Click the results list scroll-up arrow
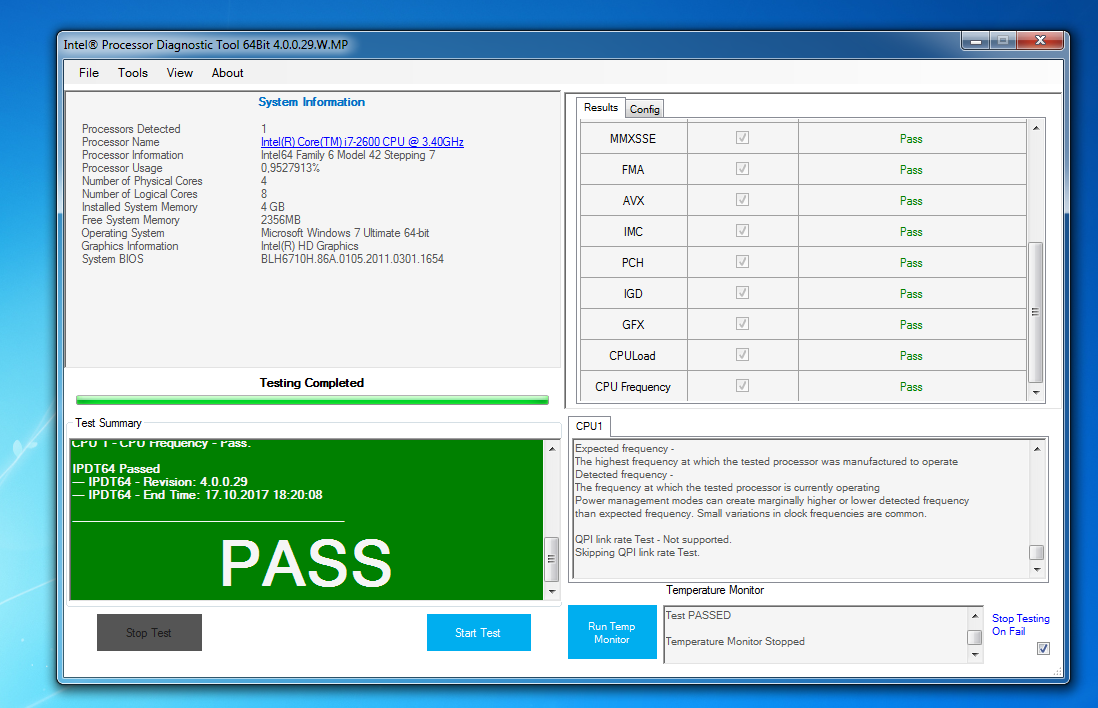This screenshot has height=708, width=1098. pyautogui.click(x=1036, y=128)
